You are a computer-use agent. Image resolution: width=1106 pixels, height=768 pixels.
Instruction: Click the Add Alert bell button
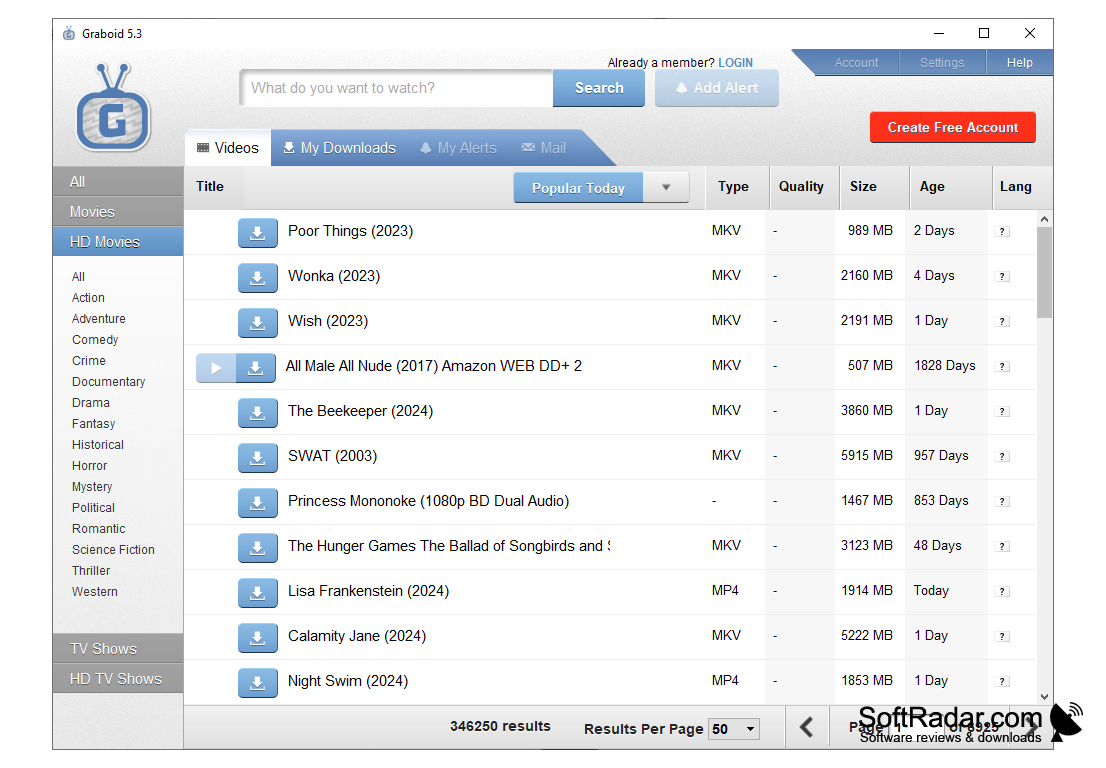pos(716,88)
